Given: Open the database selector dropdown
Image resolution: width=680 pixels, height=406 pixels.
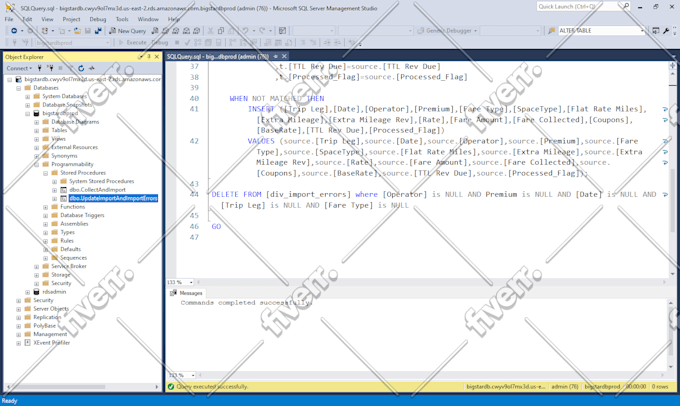Looking at the screenshot, I should click(x=108, y=43).
